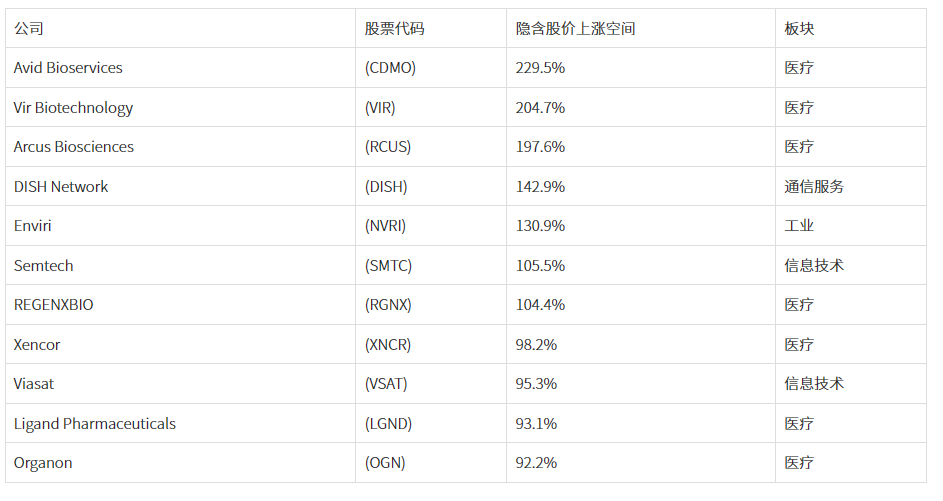Viewport: 943px width, 501px height.
Task: Click the (NVRI) ticker symbol
Action: coord(385,226)
